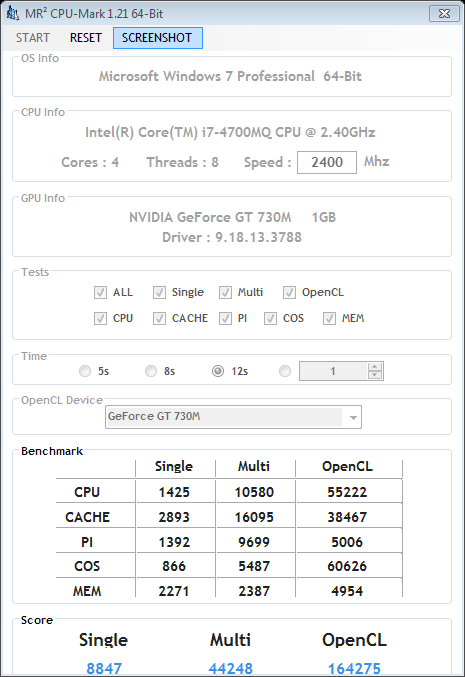
Task: Open the START menu item
Action: pyautogui.click(x=33, y=38)
